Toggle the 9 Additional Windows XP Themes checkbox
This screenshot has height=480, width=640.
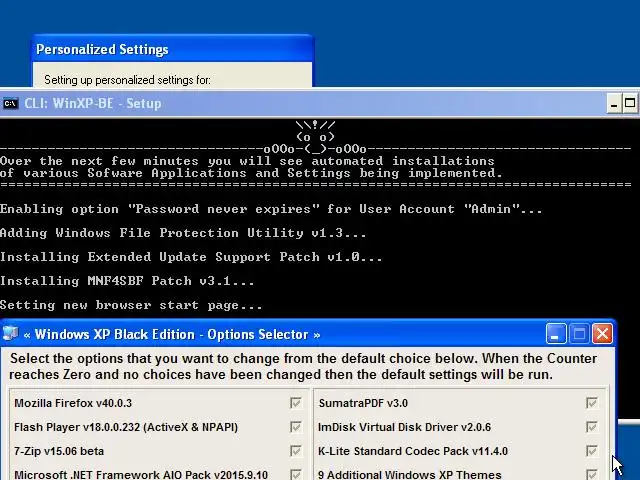(x=591, y=475)
